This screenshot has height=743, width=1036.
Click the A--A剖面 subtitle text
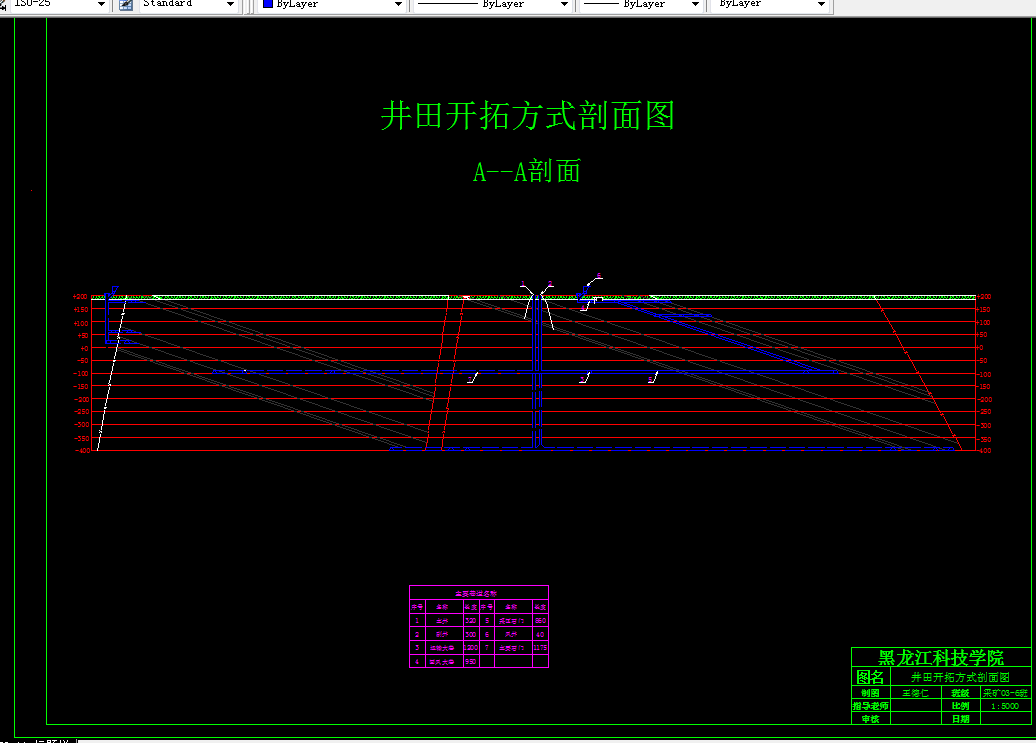coord(527,172)
